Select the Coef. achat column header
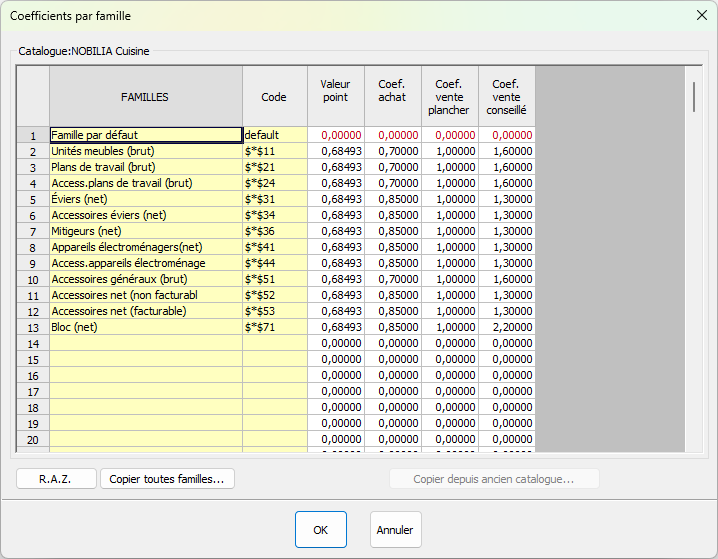 [392, 97]
